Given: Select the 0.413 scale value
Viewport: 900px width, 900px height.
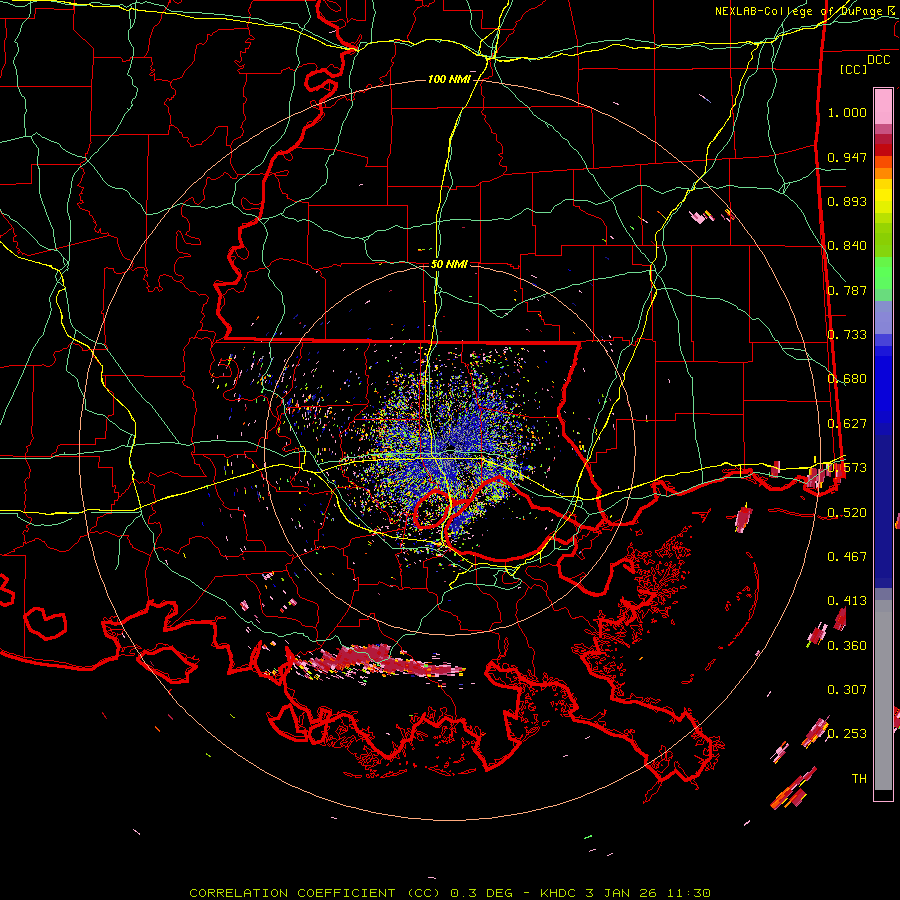Looking at the screenshot, I should 847,601.
